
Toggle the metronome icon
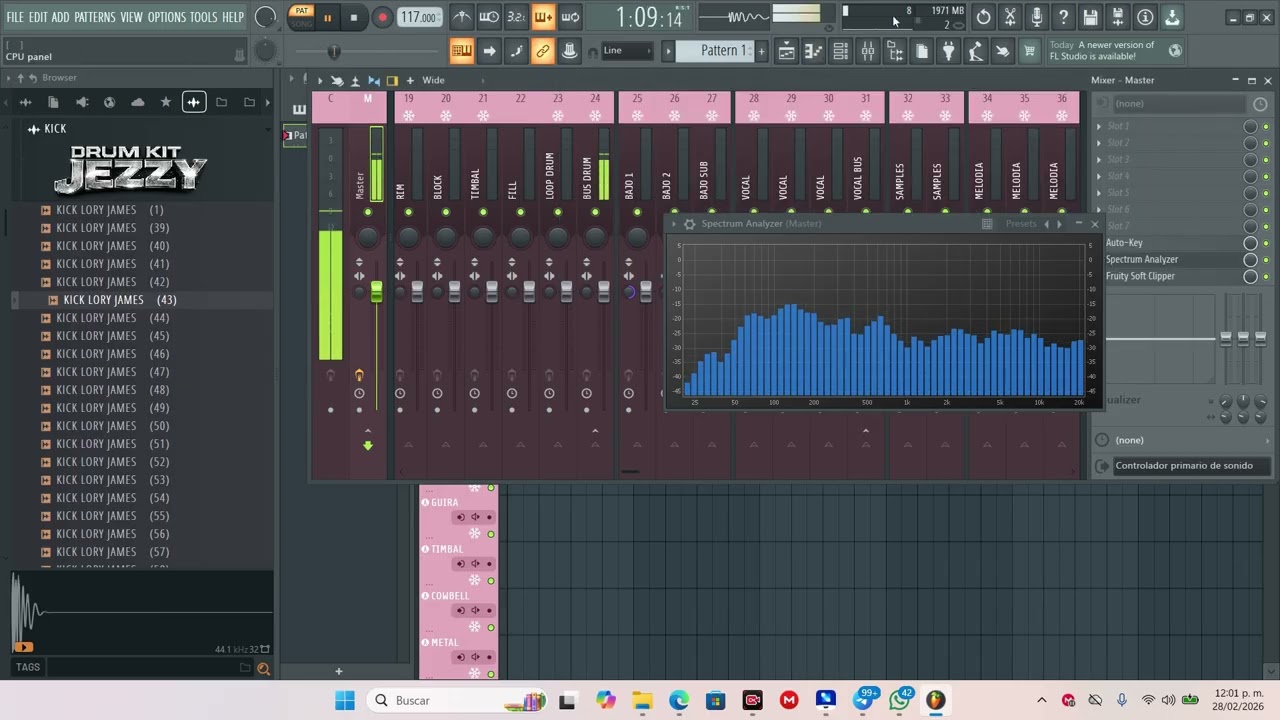coord(461,17)
